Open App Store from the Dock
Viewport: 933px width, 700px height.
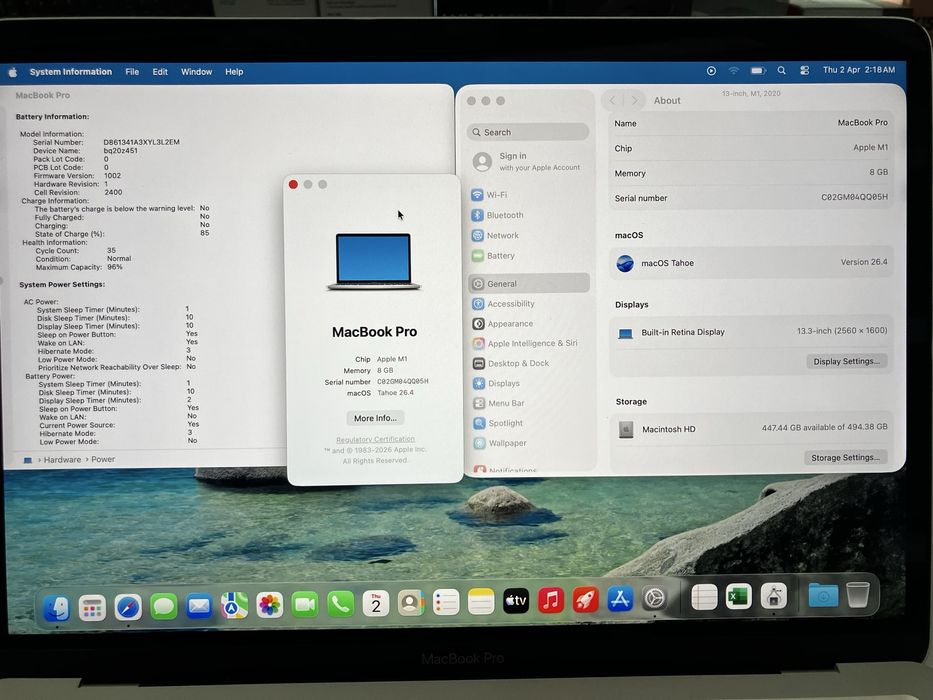point(620,599)
